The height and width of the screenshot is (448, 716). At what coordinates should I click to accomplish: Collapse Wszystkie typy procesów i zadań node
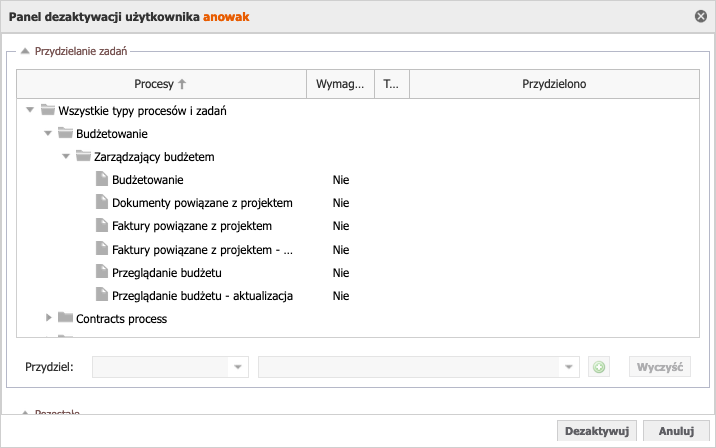pos(30,110)
